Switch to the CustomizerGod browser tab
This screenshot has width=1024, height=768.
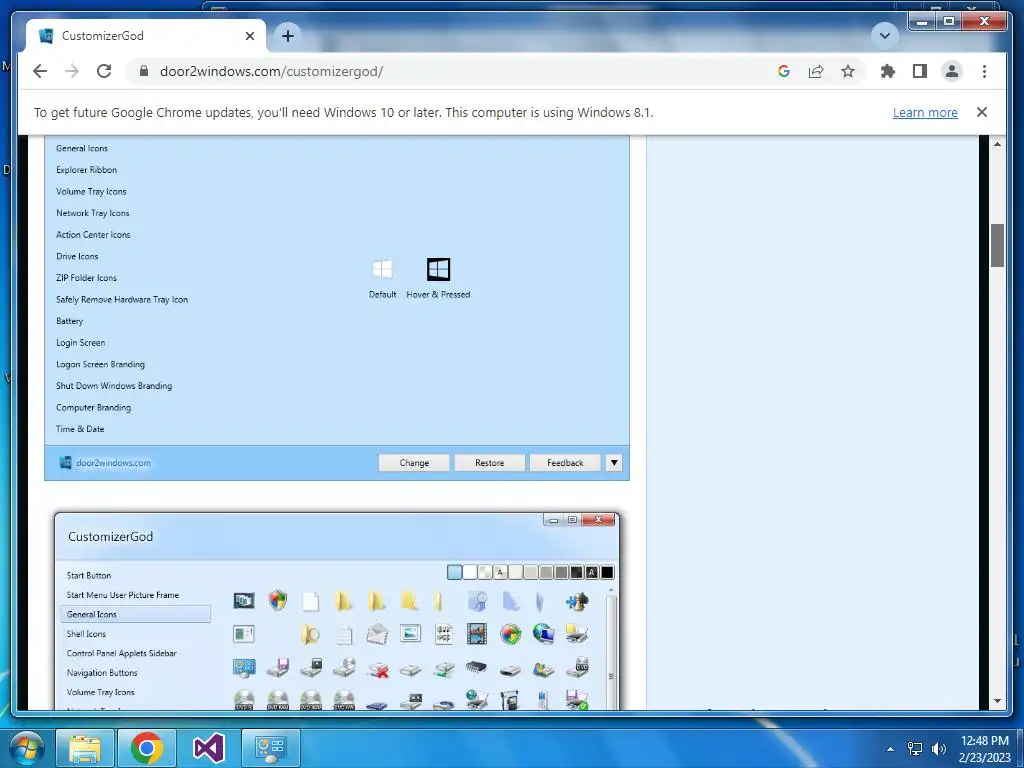click(146, 36)
